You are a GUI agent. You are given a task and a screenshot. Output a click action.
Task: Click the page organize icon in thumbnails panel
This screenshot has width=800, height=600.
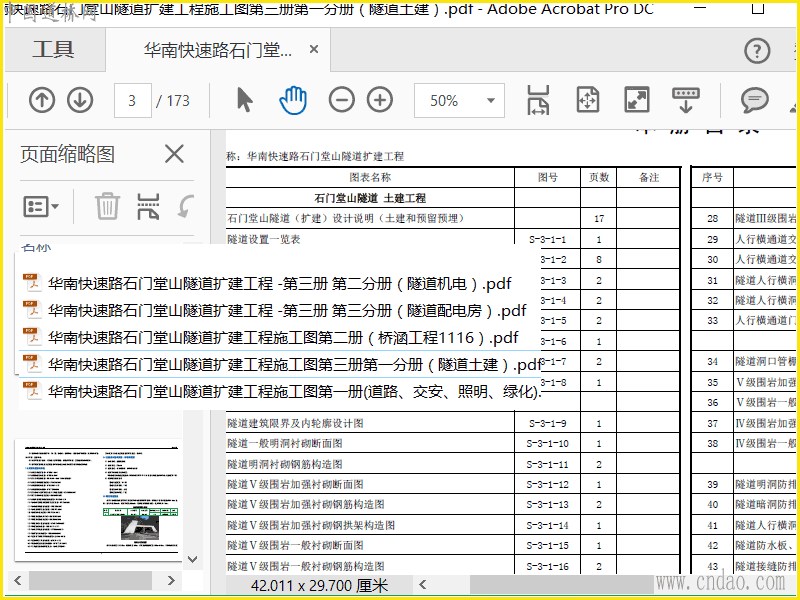click(x=148, y=206)
